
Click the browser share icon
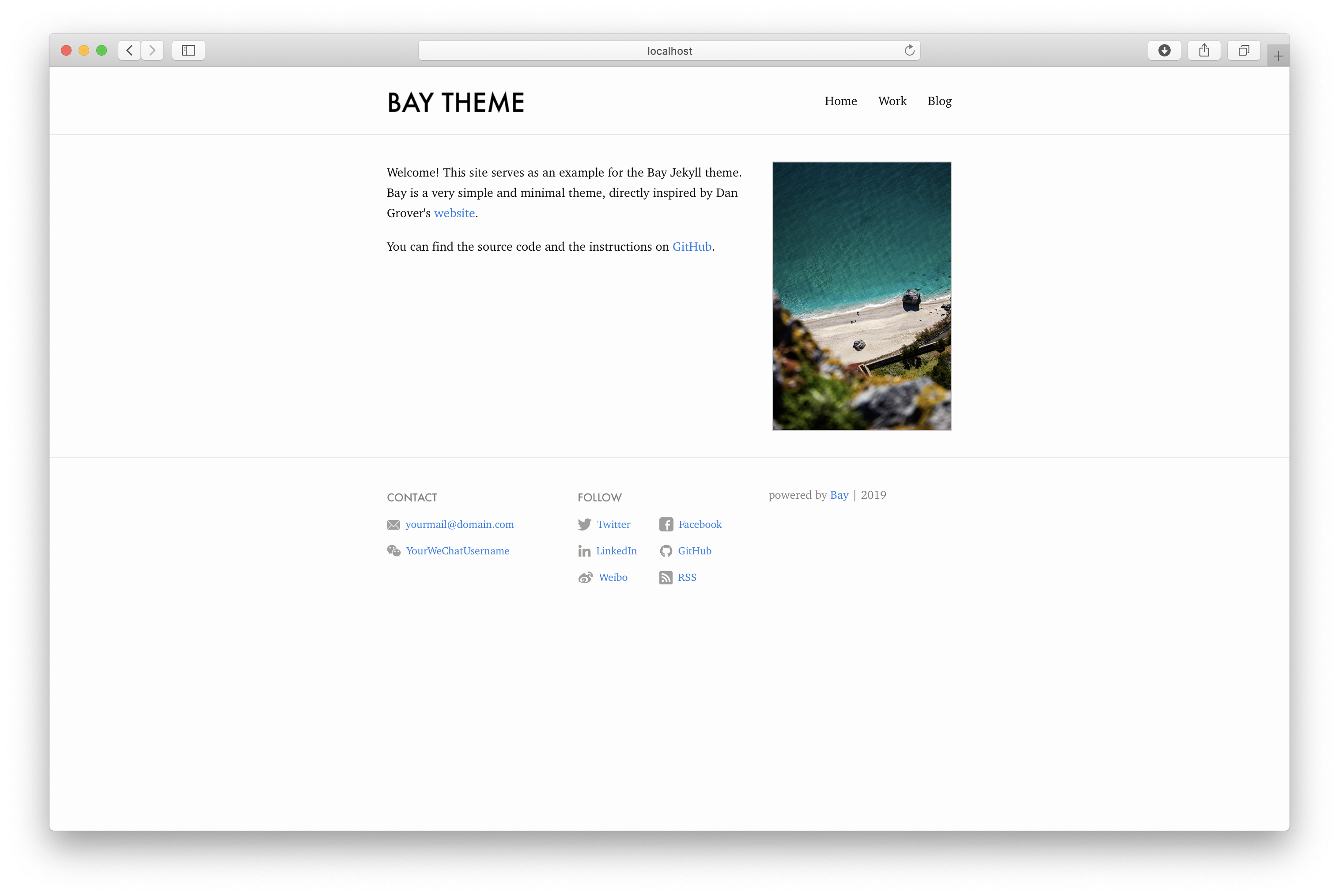coord(1204,49)
